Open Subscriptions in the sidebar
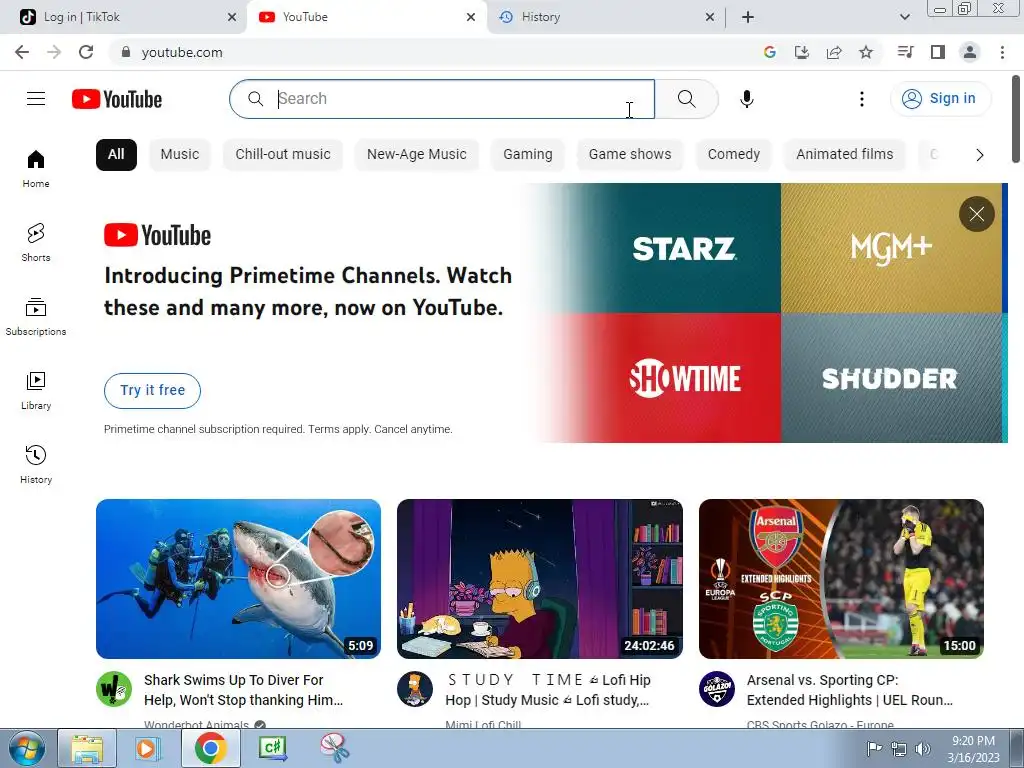 [x=36, y=317]
